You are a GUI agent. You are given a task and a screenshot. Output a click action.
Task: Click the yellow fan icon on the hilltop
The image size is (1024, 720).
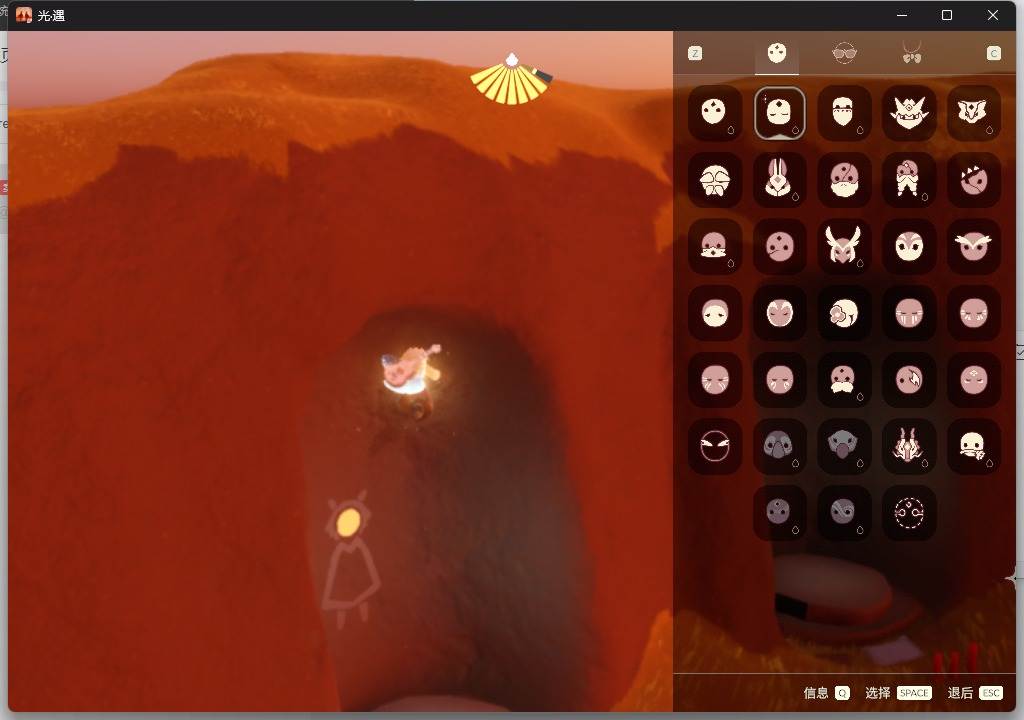click(x=511, y=80)
